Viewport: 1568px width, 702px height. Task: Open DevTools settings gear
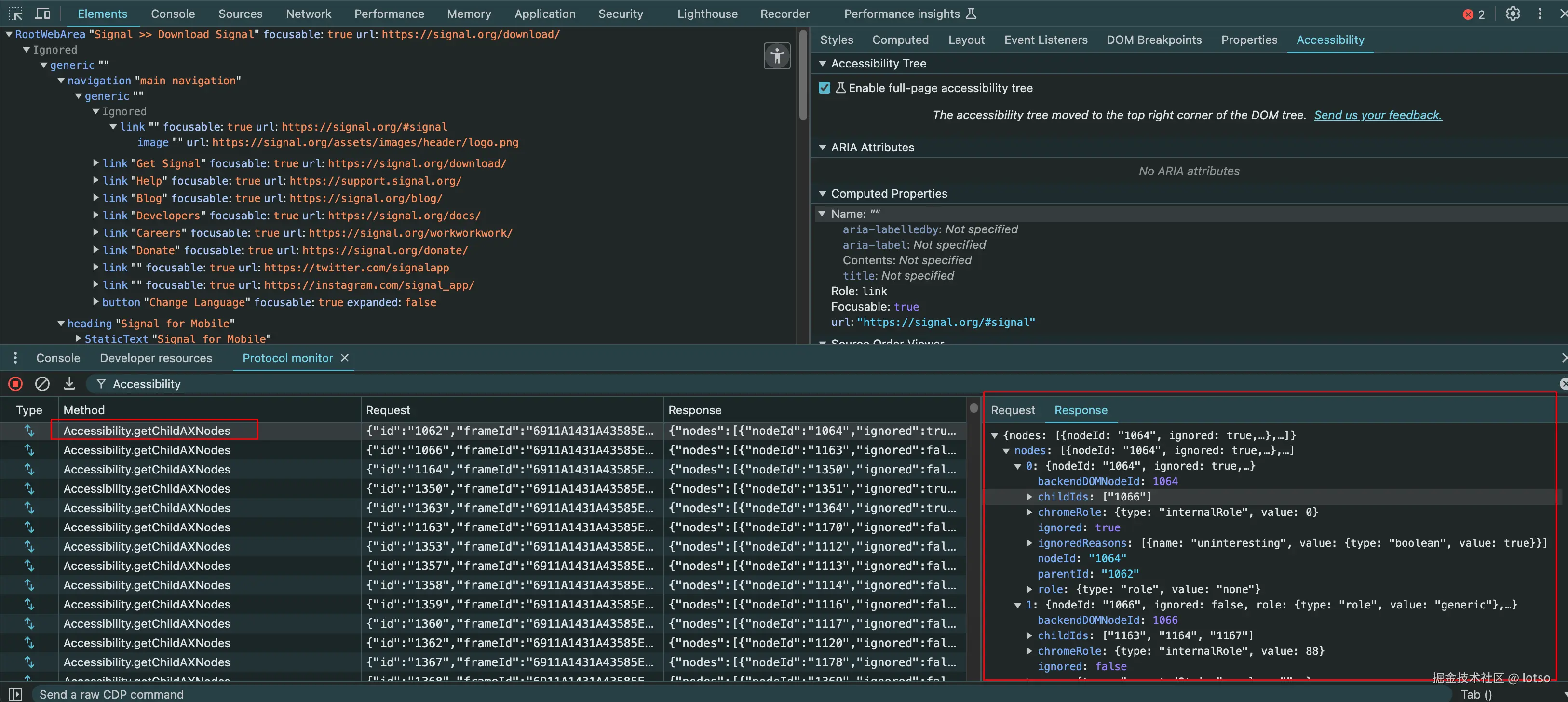(x=1513, y=13)
